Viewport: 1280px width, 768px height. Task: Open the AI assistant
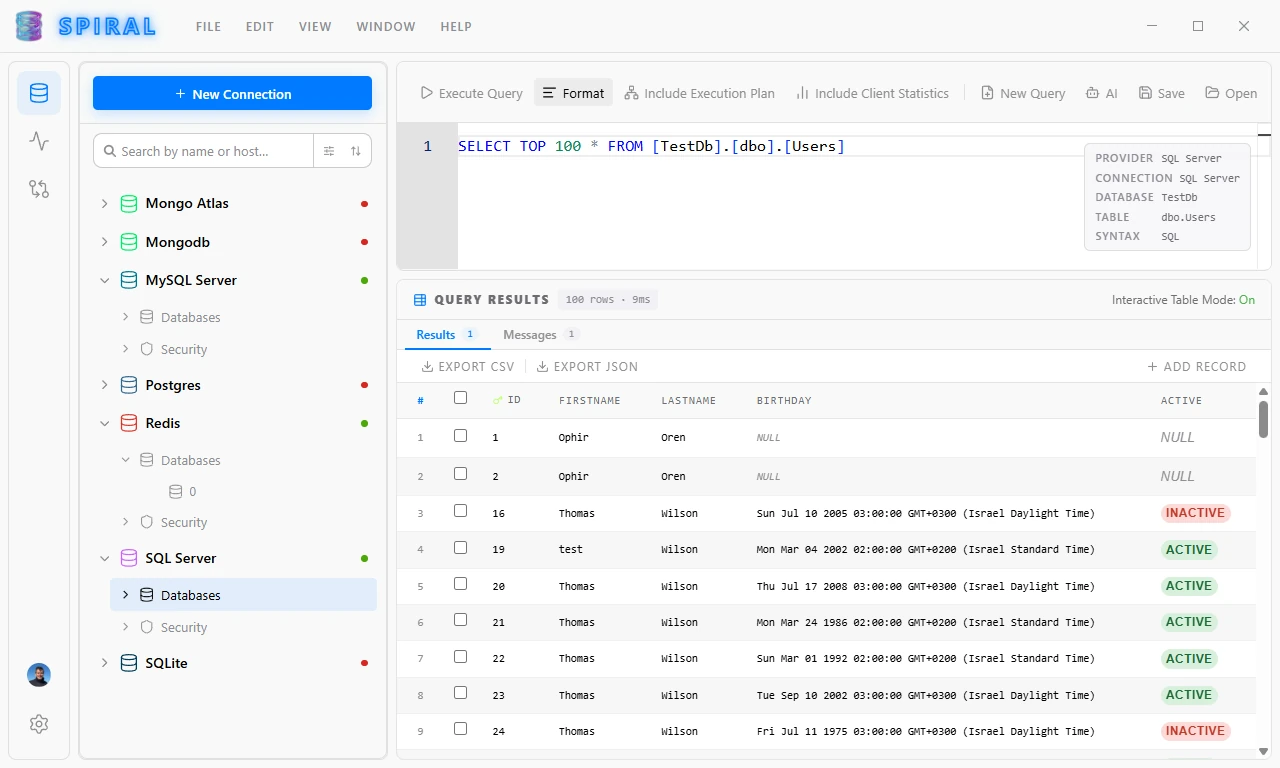coord(1102,93)
